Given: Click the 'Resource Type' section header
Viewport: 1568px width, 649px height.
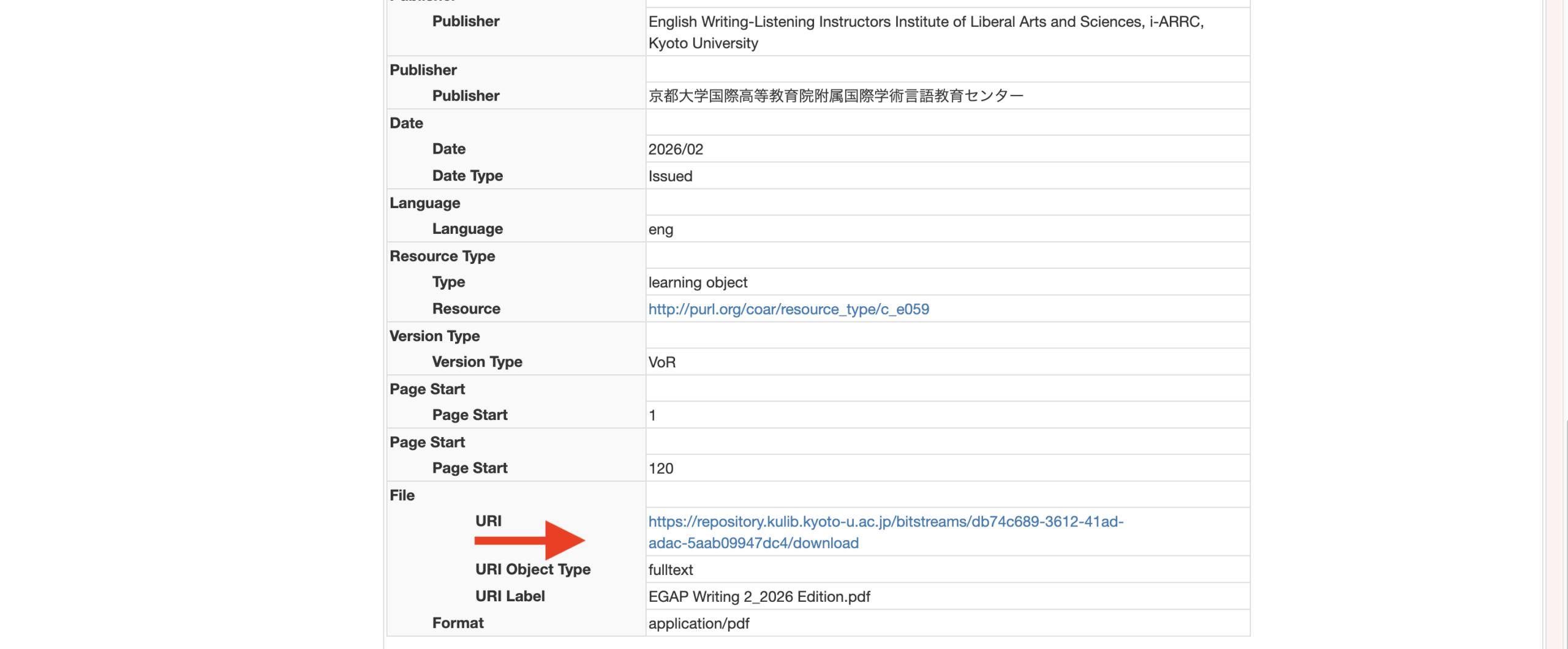Looking at the screenshot, I should click(442, 256).
